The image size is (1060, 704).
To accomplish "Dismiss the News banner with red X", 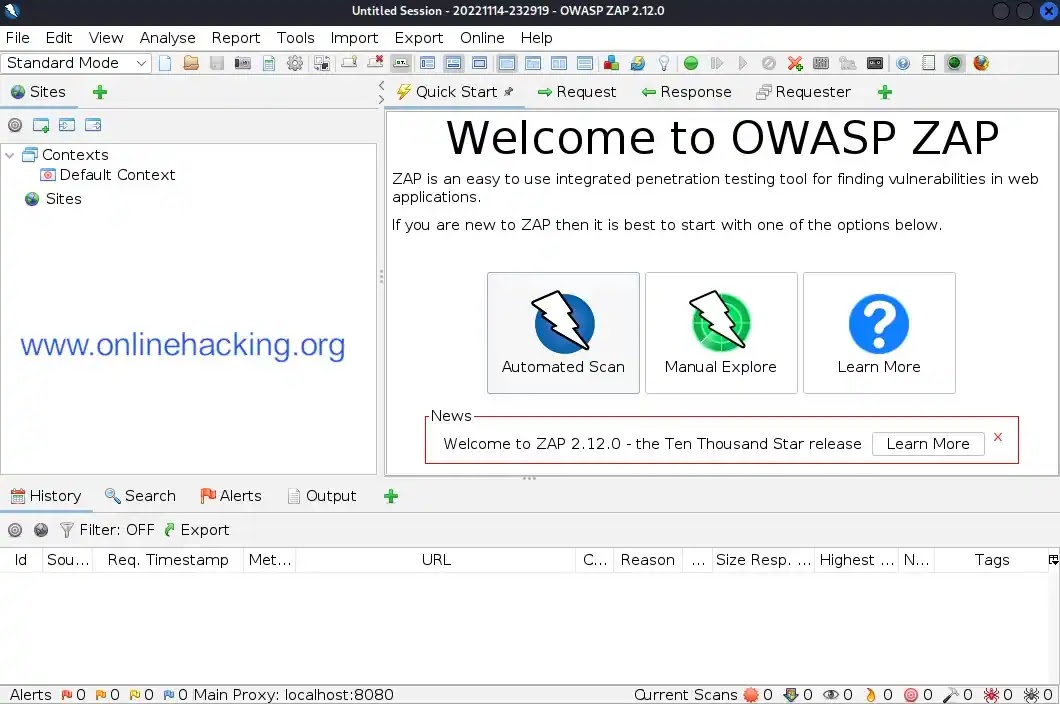I will (998, 437).
